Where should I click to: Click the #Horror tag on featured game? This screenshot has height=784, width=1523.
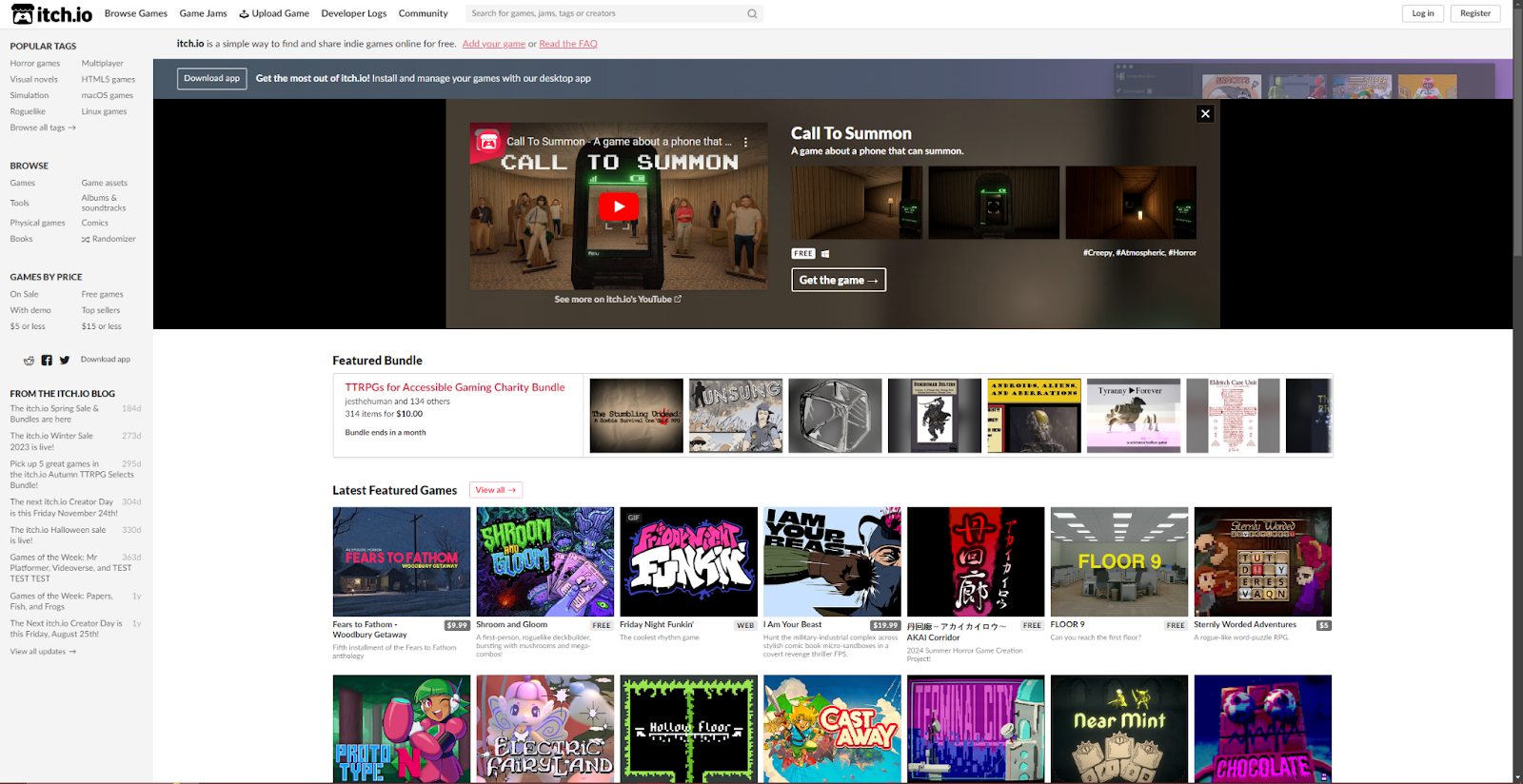(1182, 253)
